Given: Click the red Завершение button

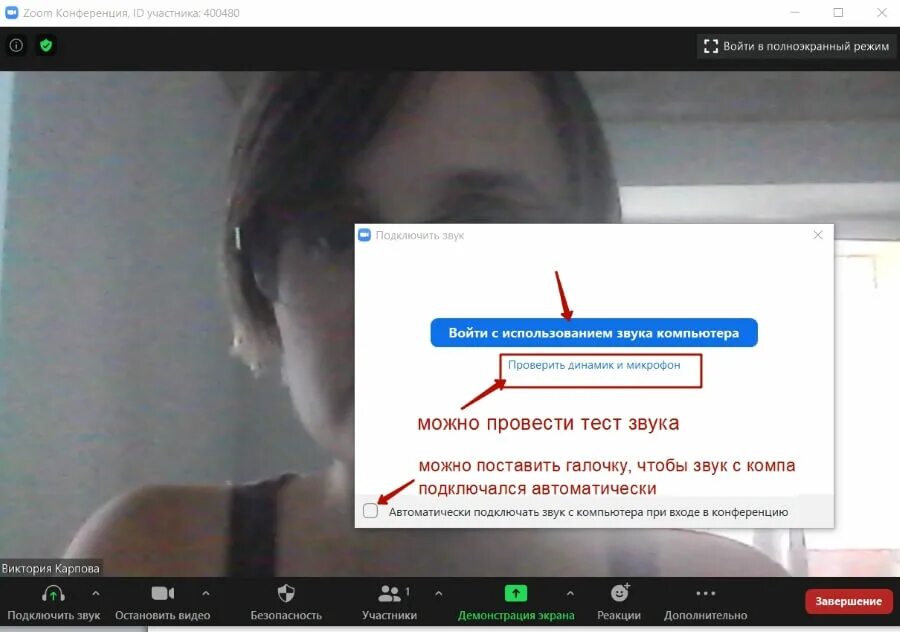Looking at the screenshot, I should pos(848,602).
